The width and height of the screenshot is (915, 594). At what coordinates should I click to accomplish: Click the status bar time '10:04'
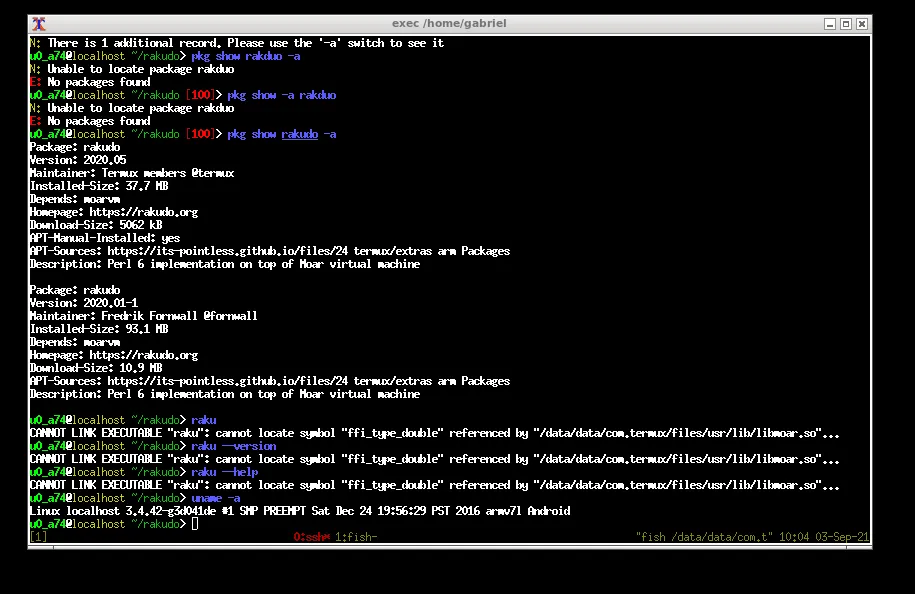[794, 537]
